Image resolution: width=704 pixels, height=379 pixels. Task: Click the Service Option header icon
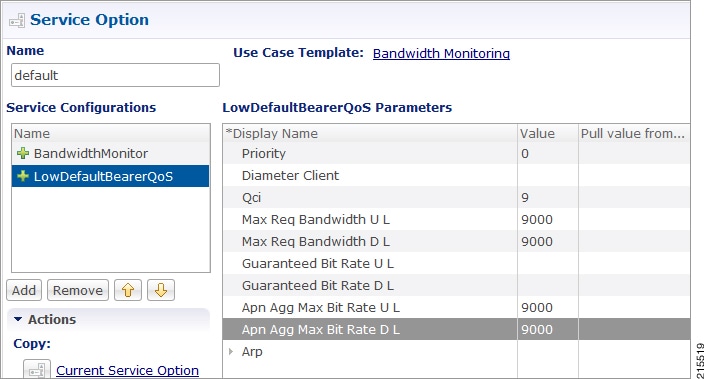tap(17, 21)
